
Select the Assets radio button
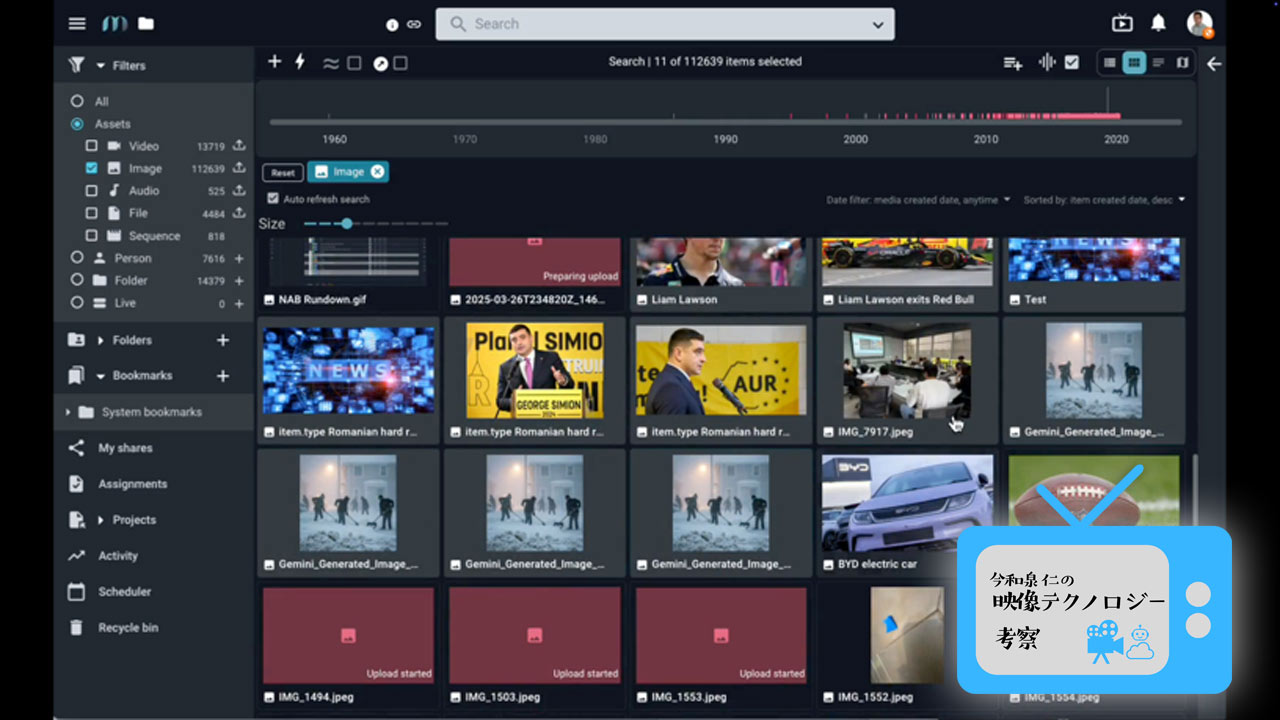point(77,124)
